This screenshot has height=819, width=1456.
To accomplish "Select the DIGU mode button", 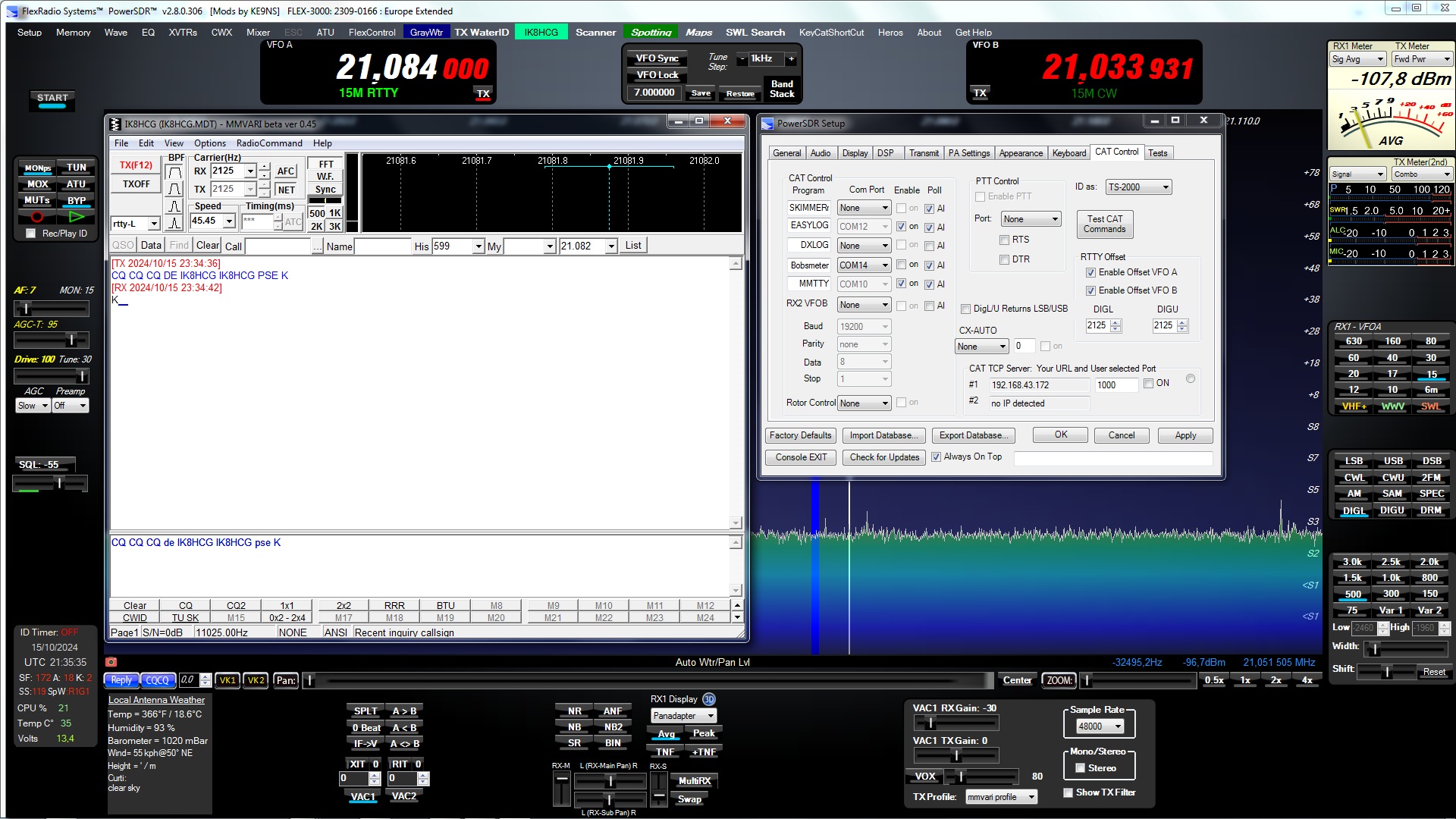I will point(1392,510).
